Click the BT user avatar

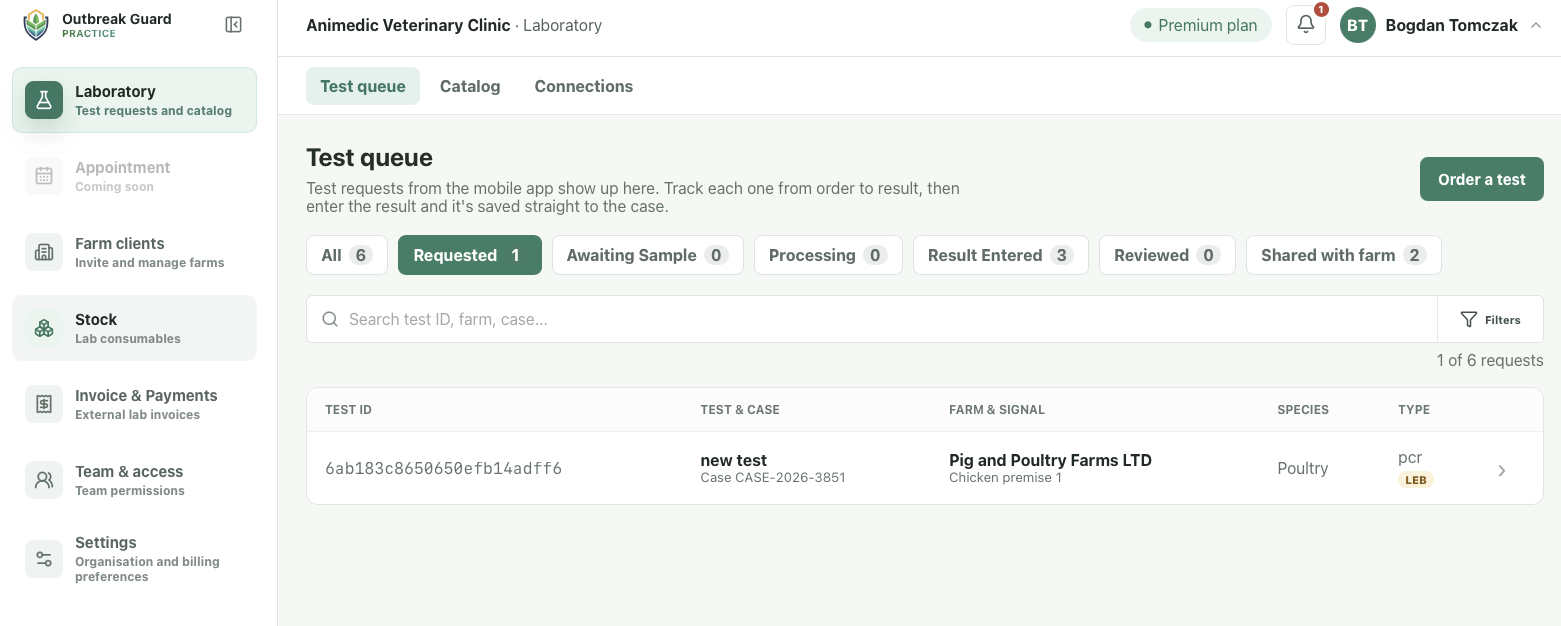1357,26
